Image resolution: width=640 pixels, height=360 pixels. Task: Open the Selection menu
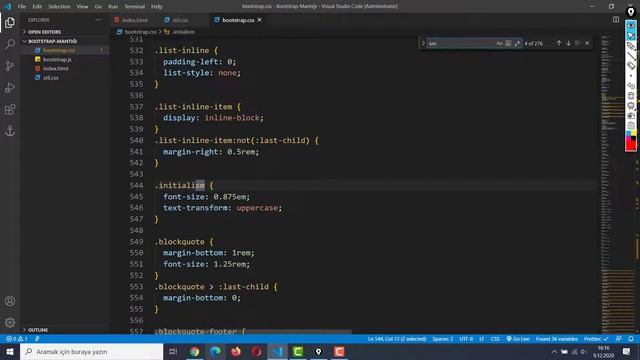(x=59, y=6)
